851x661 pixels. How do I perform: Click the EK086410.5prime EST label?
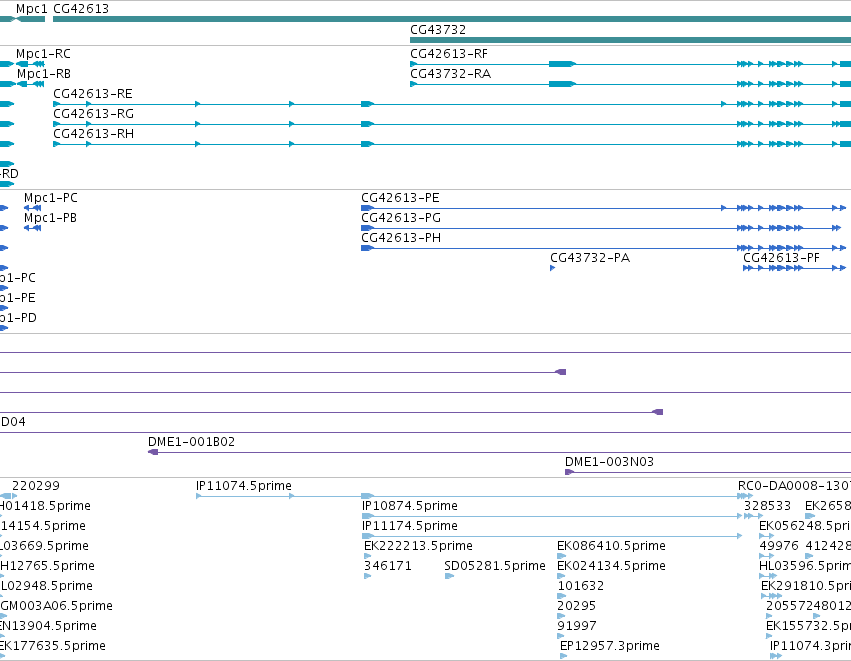point(612,546)
